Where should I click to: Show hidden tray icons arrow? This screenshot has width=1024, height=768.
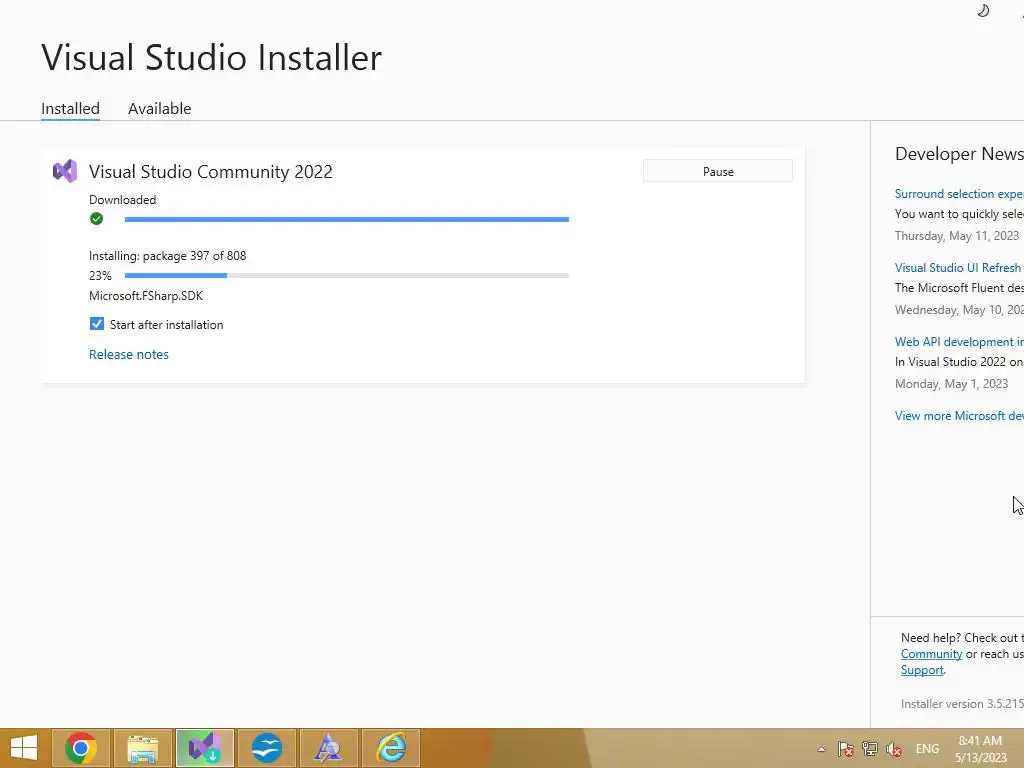(x=821, y=749)
